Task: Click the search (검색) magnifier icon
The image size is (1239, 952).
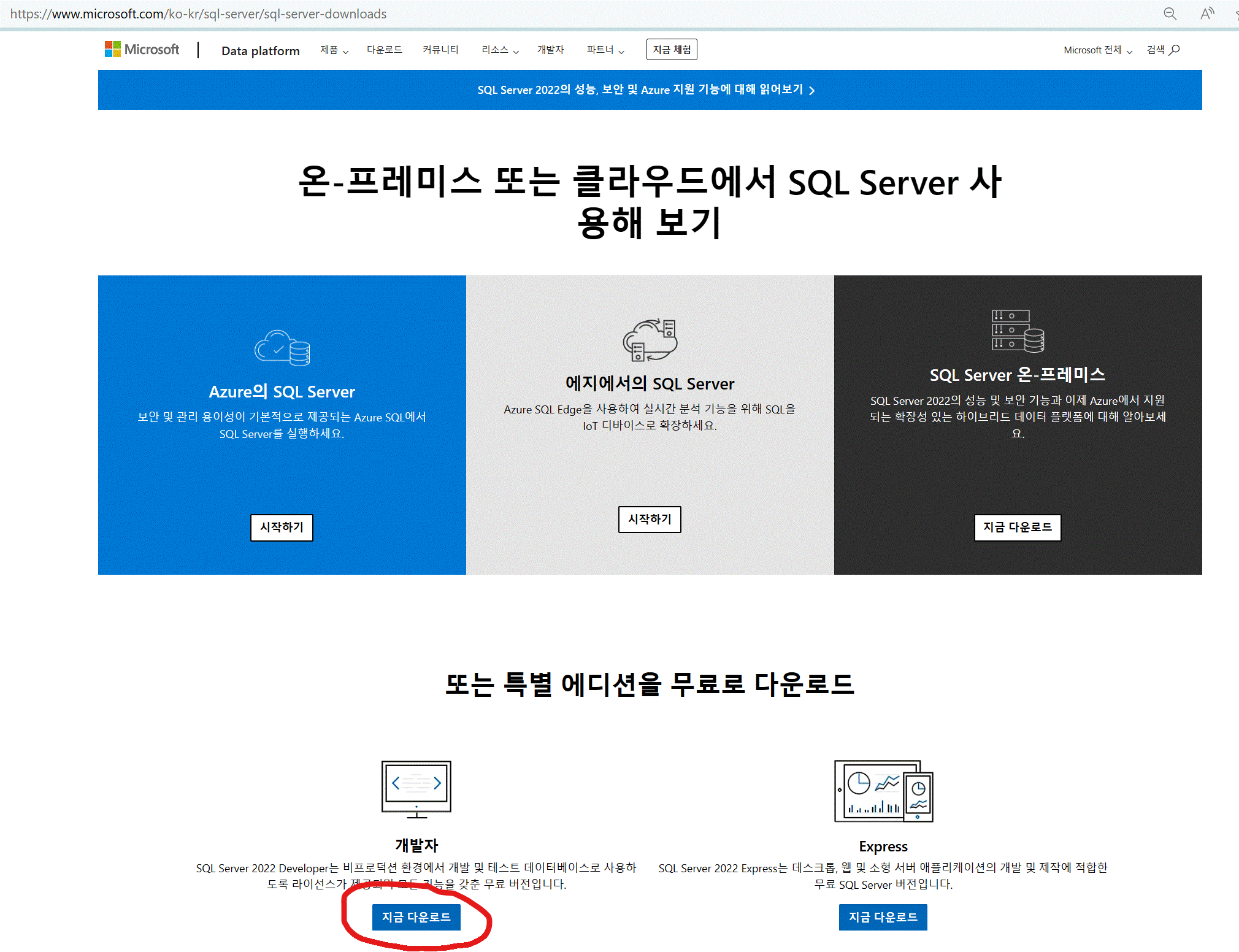Action: click(1175, 50)
